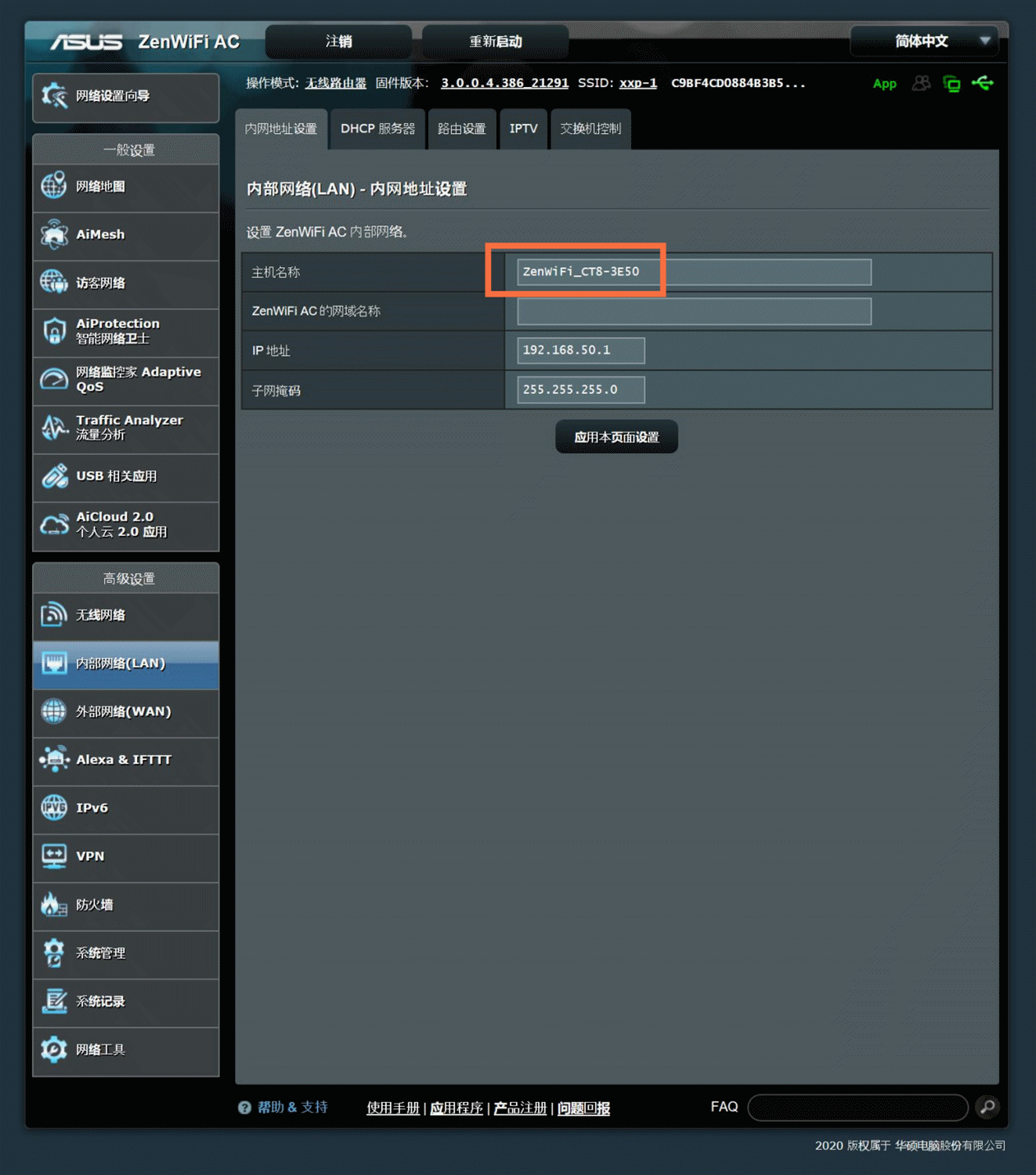This screenshot has width=1036, height=1175.
Task: Click 应用本页面设置 apply button
Action: tap(616, 437)
